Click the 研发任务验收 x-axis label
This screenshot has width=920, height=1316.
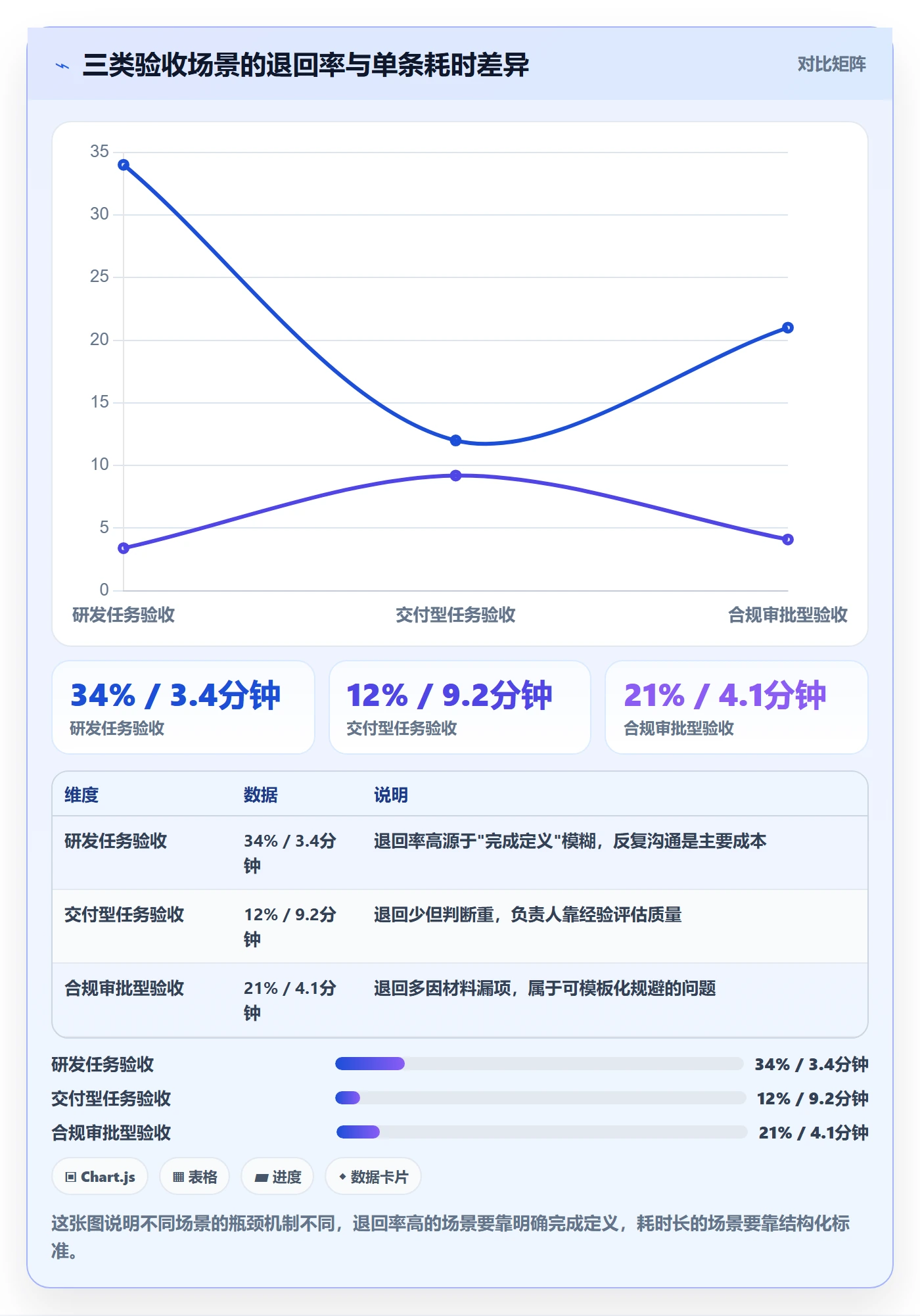[x=124, y=615]
